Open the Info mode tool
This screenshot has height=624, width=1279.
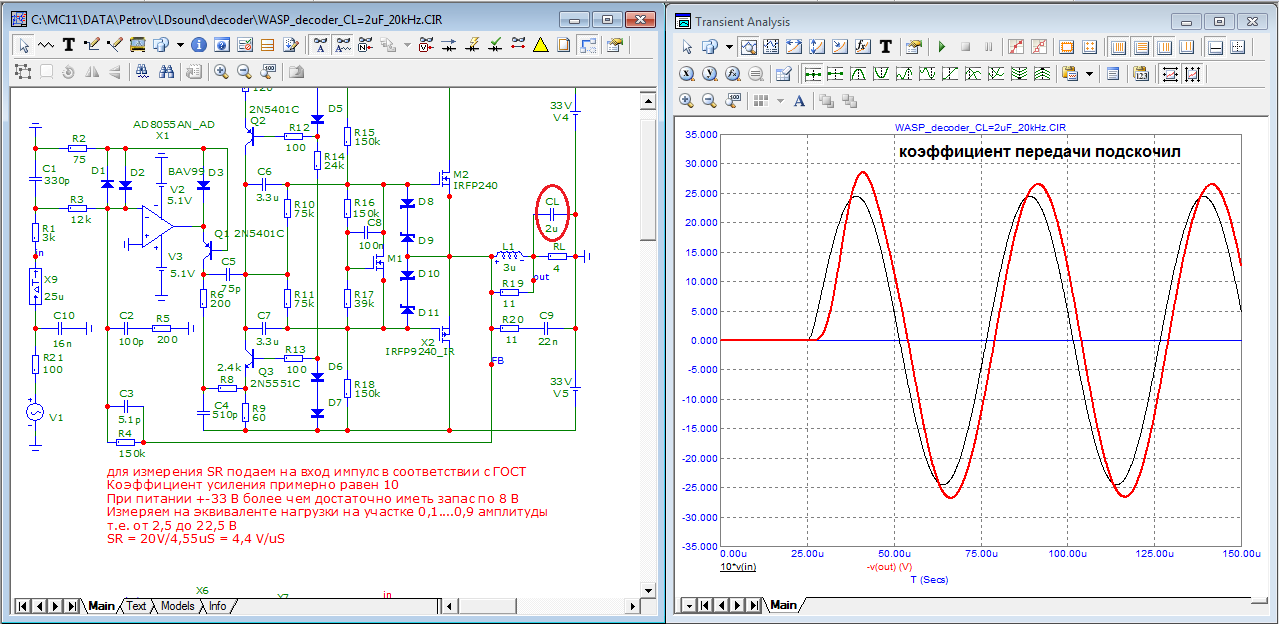(198, 45)
